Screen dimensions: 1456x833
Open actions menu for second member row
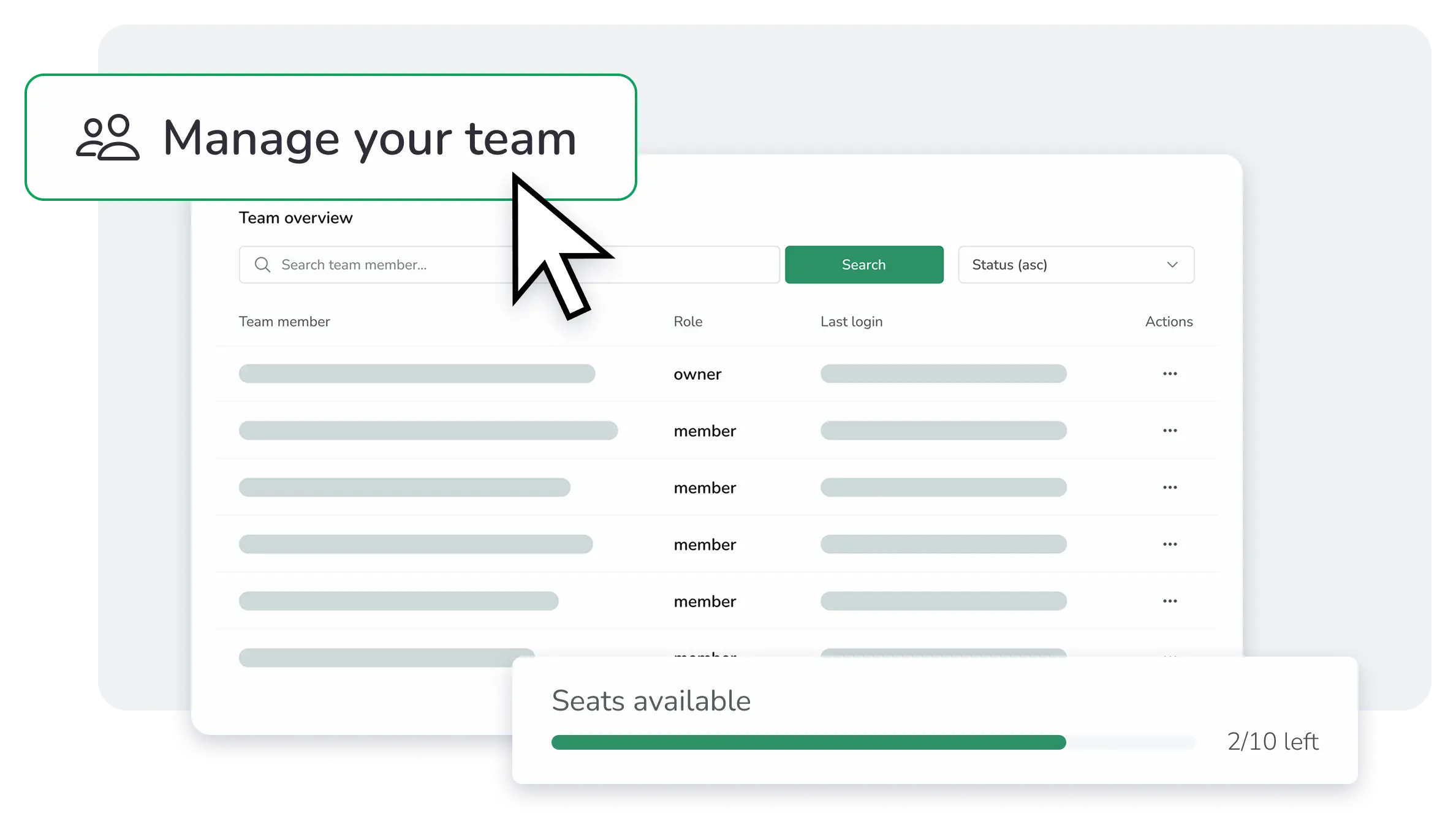tap(1170, 488)
